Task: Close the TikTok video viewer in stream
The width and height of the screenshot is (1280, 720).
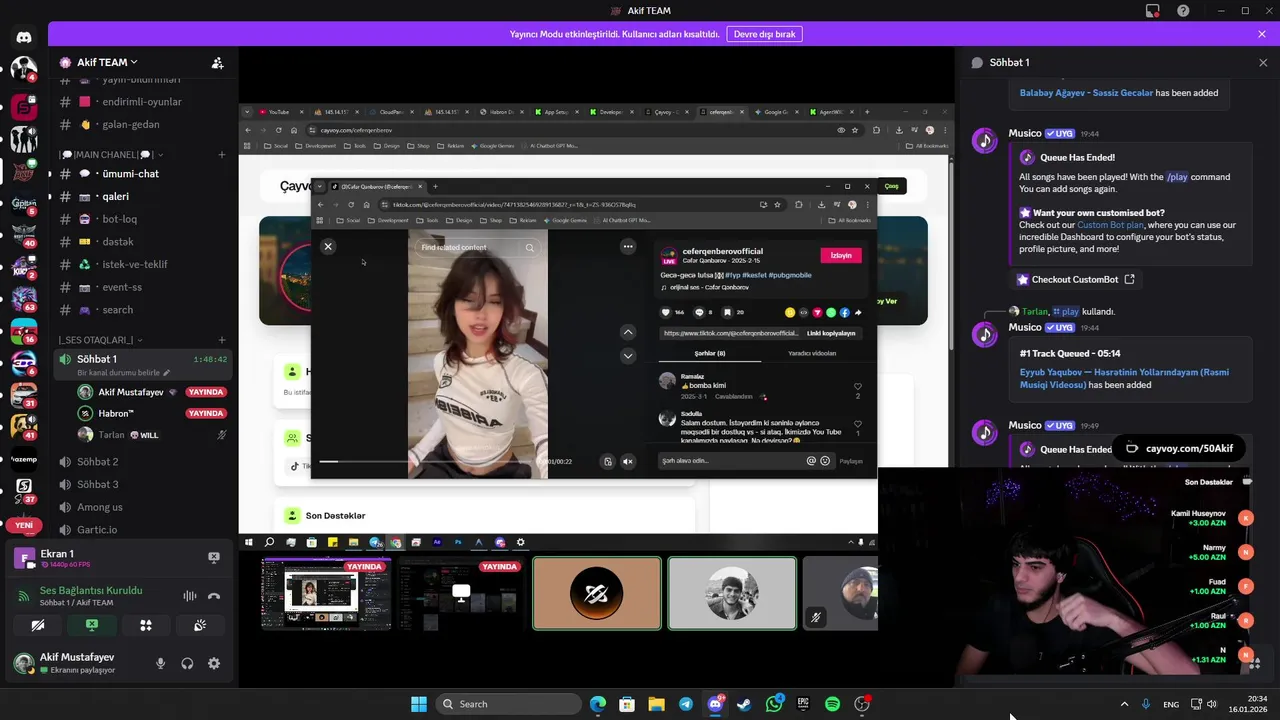Action: pos(327,246)
